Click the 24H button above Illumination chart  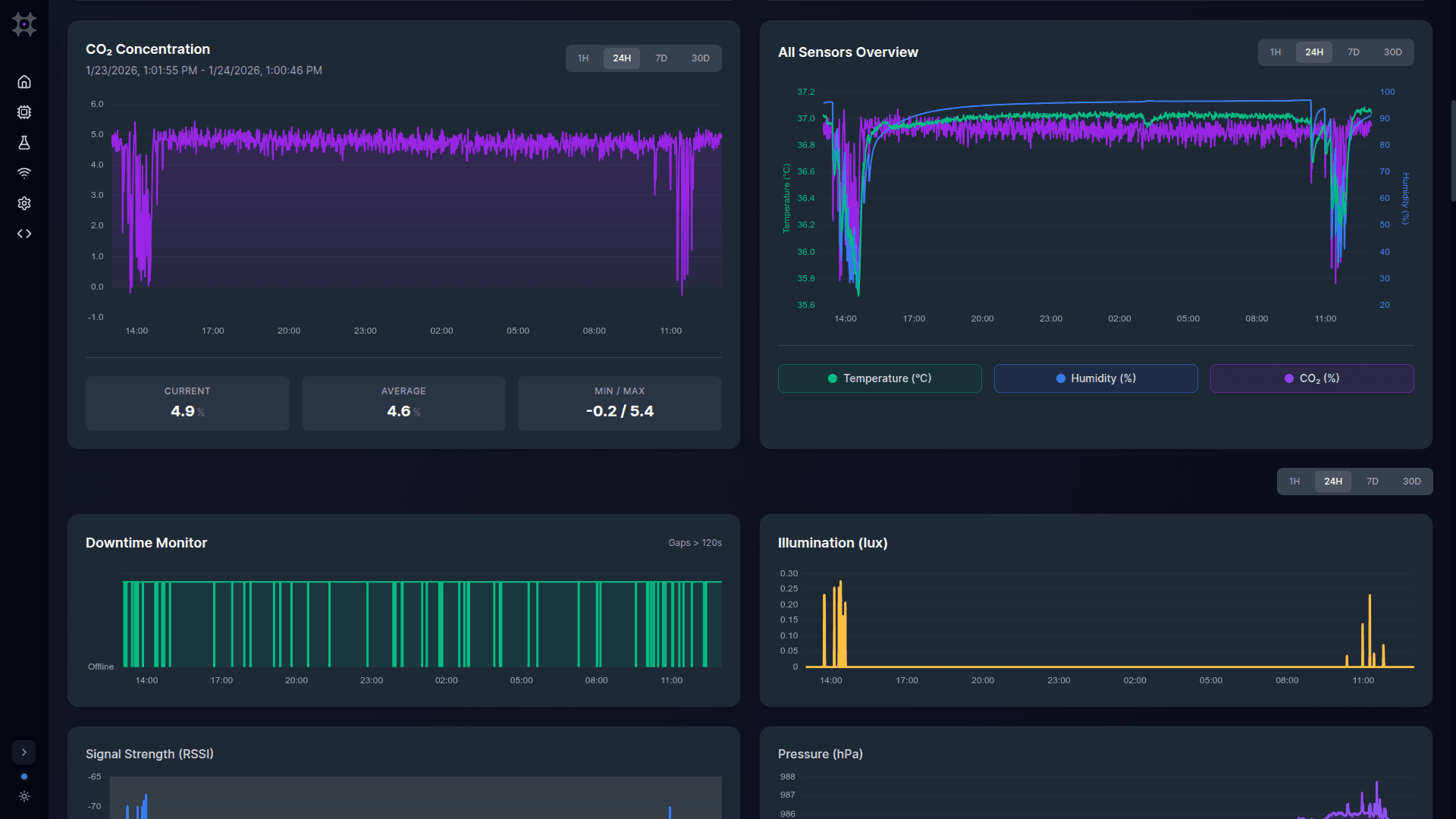(x=1333, y=481)
